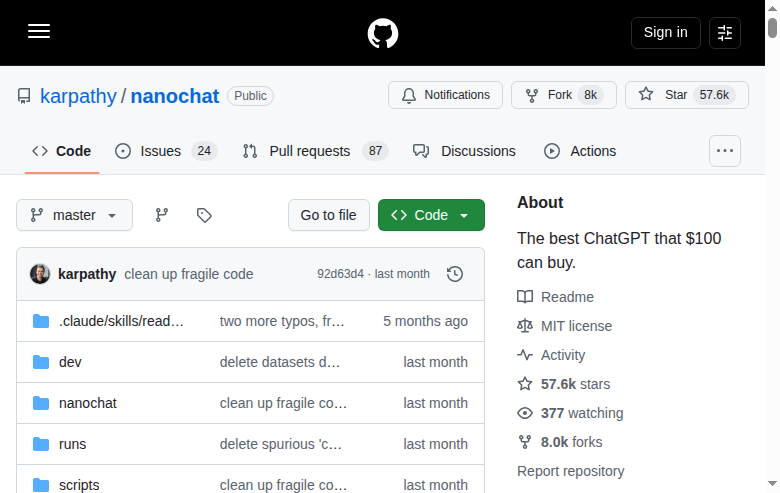Open the 8.0k forks link
This screenshot has width=780, height=493.
coord(571,442)
